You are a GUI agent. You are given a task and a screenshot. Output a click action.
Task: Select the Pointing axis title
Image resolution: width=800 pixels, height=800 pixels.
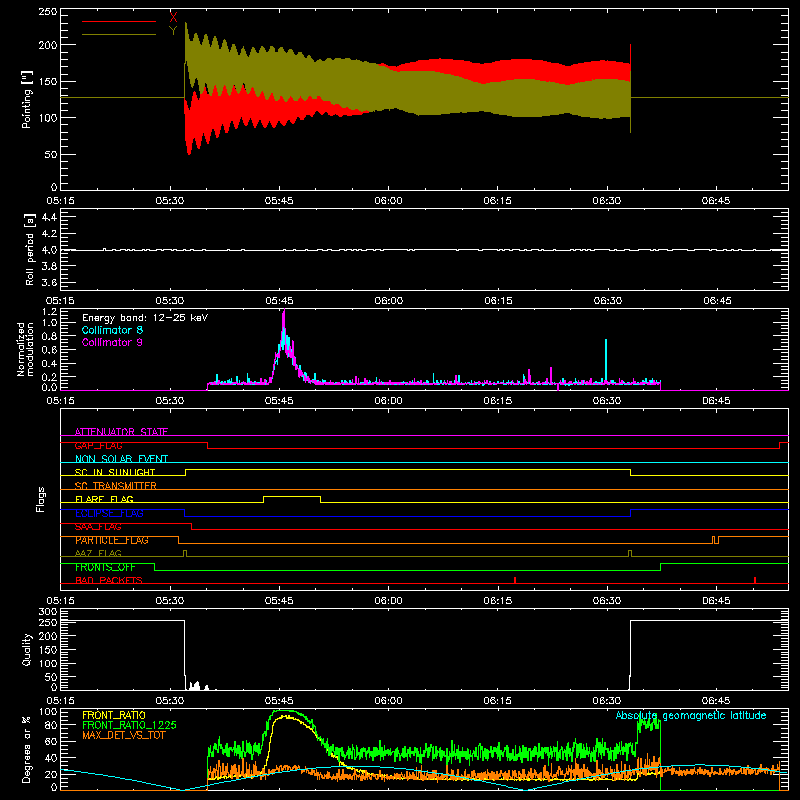coord(27,99)
